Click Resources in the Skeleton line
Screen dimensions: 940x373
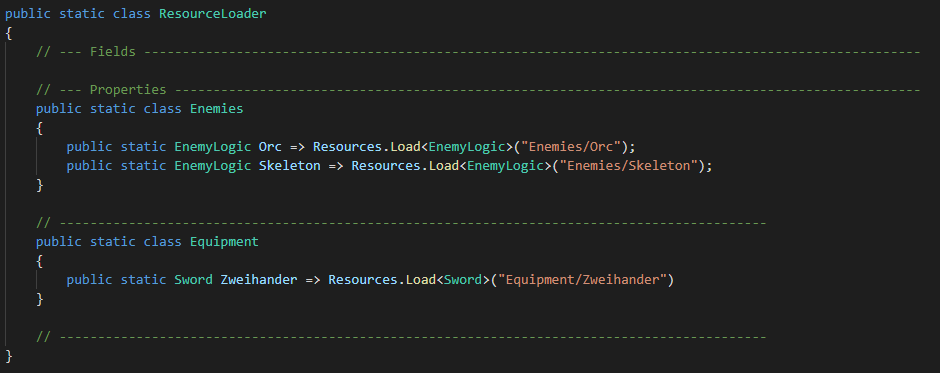point(385,166)
